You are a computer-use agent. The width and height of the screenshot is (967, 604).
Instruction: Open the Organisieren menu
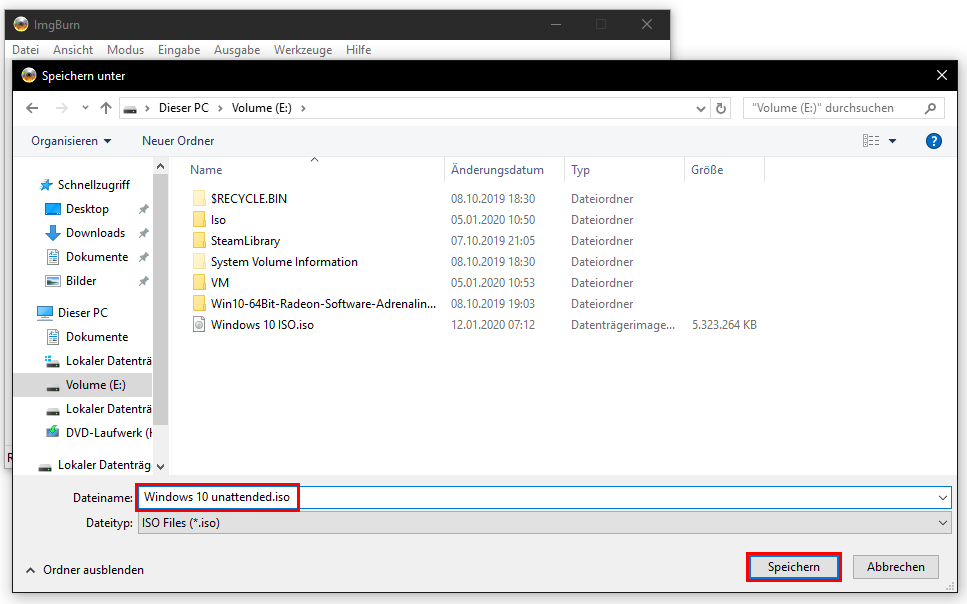coord(71,141)
